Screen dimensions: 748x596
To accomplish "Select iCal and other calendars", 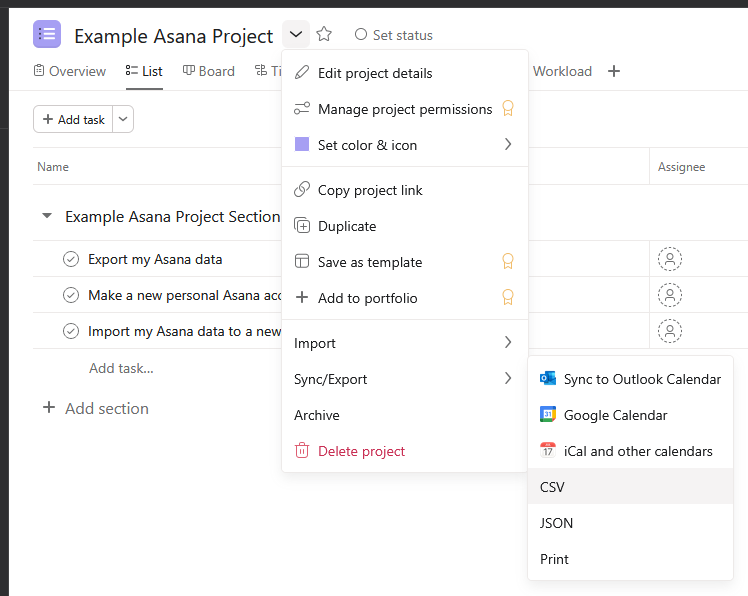I will [x=630, y=451].
